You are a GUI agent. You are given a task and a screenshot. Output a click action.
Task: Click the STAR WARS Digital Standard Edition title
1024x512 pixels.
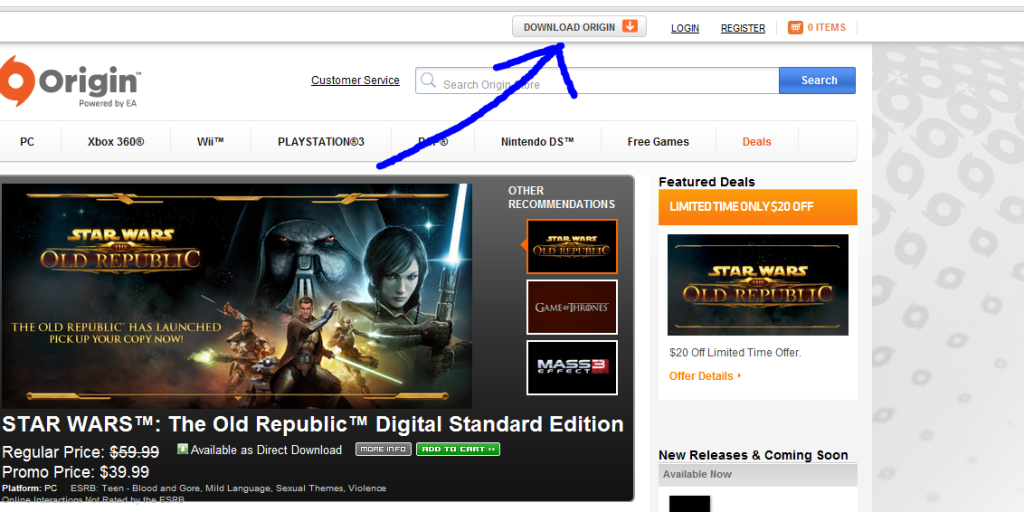tap(313, 424)
